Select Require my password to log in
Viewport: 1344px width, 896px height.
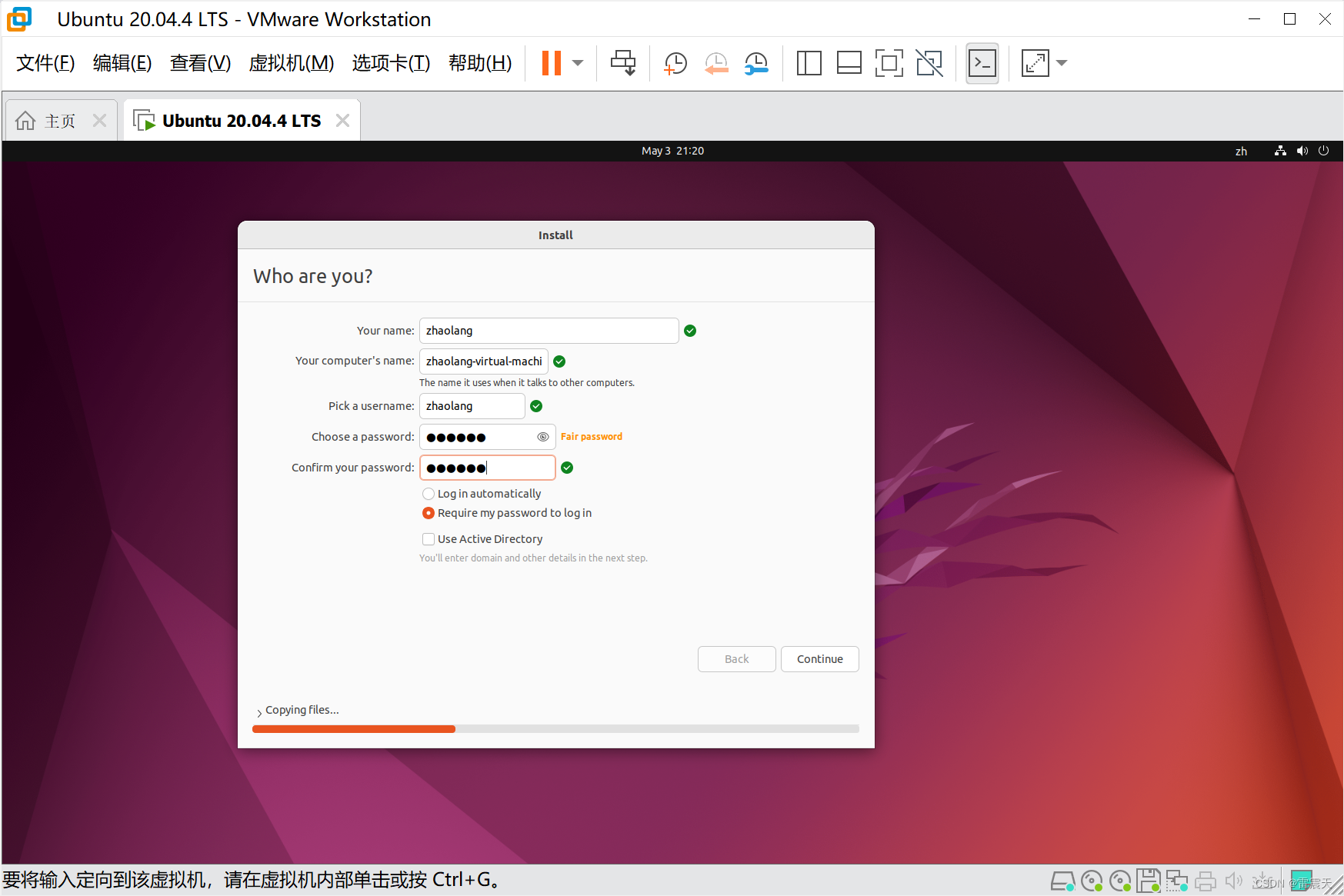point(429,513)
